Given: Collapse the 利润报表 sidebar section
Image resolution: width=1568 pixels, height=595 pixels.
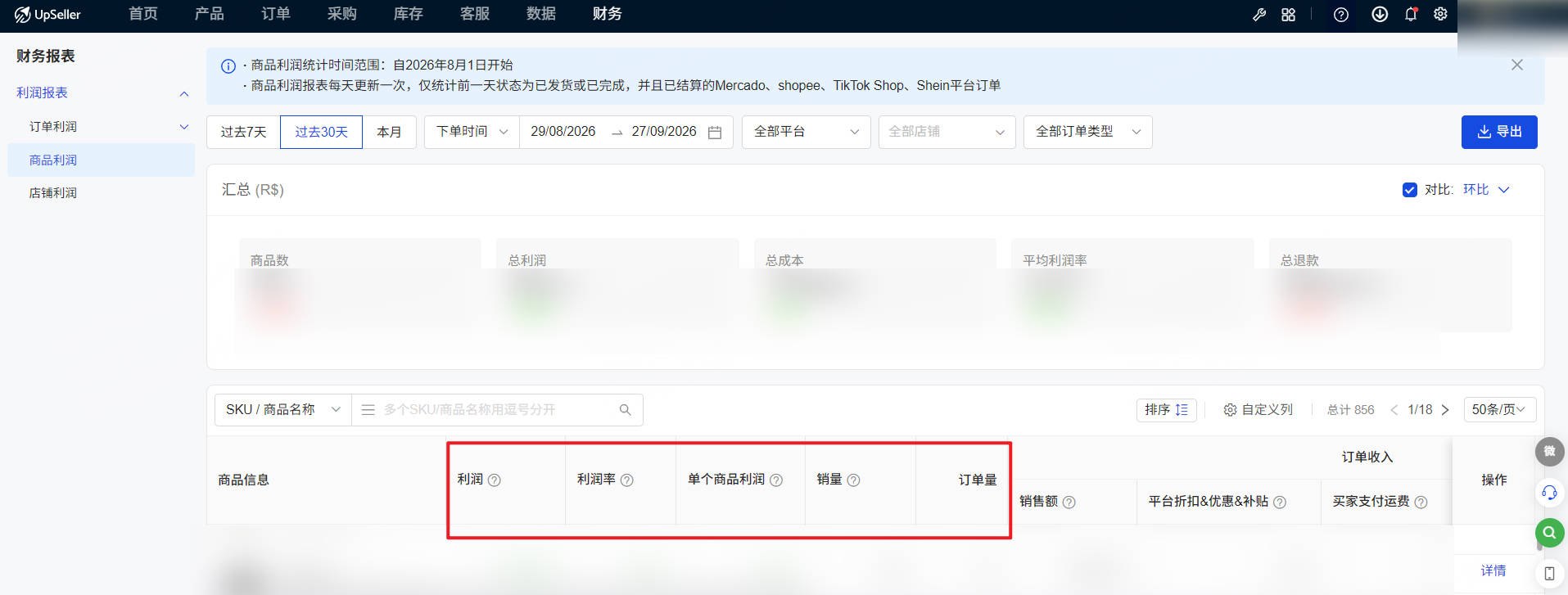Looking at the screenshot, I should click(184, 94).
